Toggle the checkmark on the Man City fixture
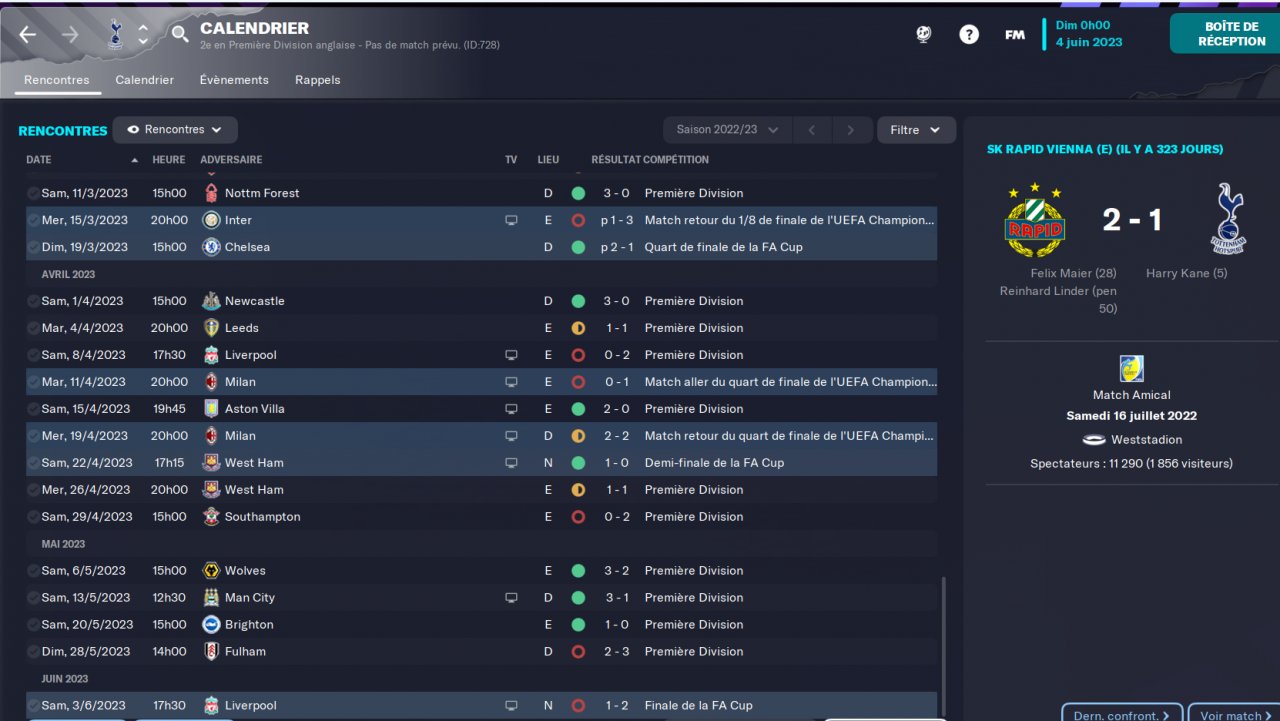Image resolution: width=1280 pixels, height=721 pixels. click(x=33, y=598)
